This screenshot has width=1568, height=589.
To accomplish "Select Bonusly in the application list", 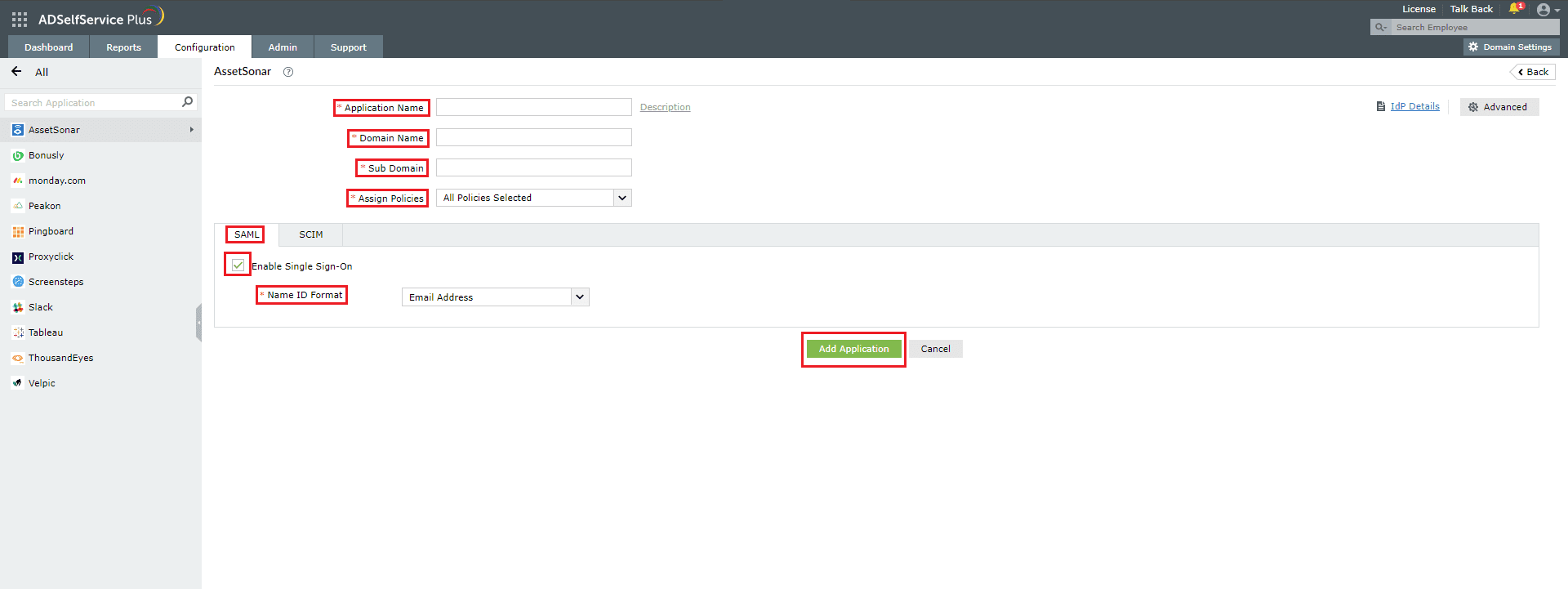I will point(100,155).
